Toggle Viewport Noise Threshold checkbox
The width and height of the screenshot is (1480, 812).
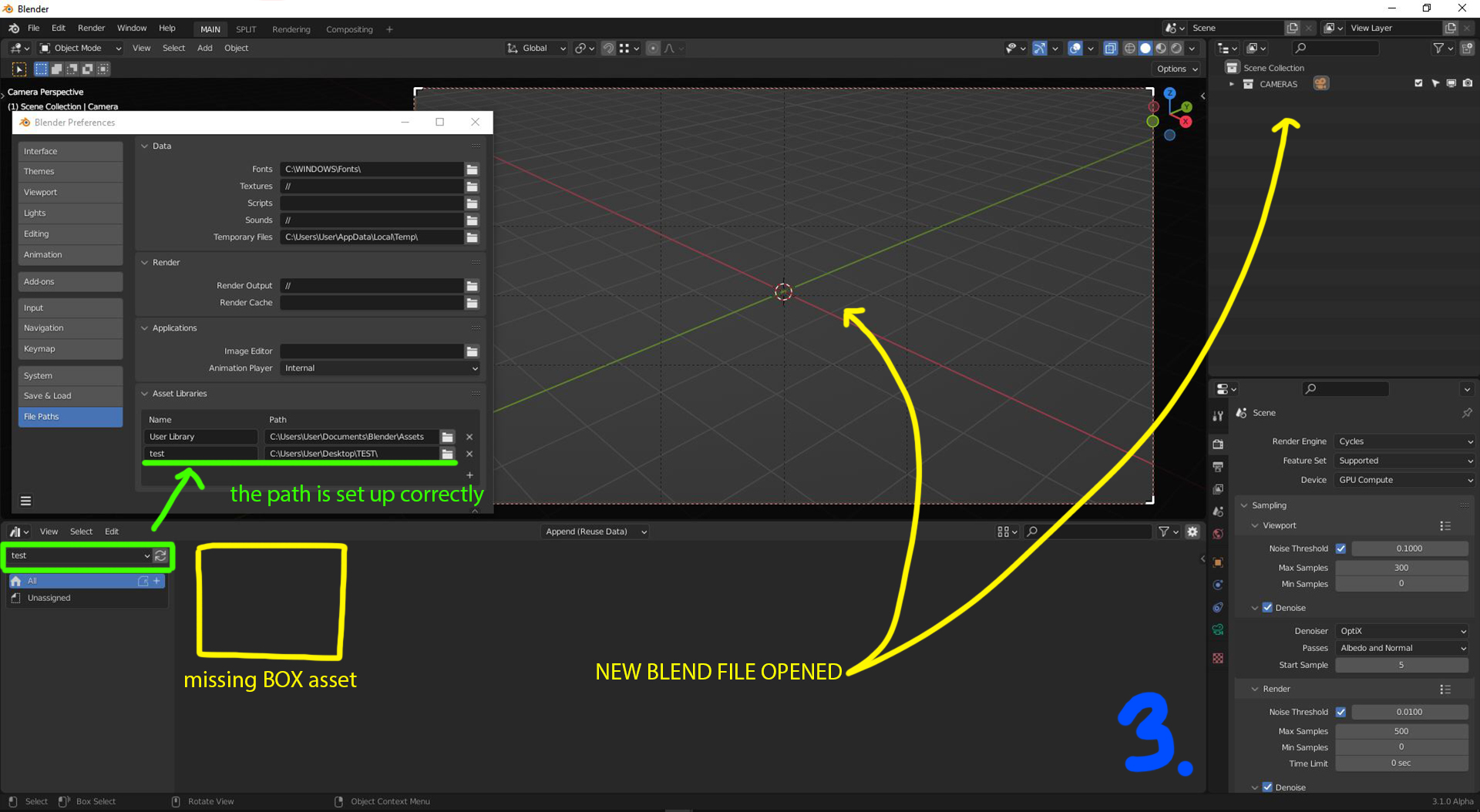[x=1340, y=549]
